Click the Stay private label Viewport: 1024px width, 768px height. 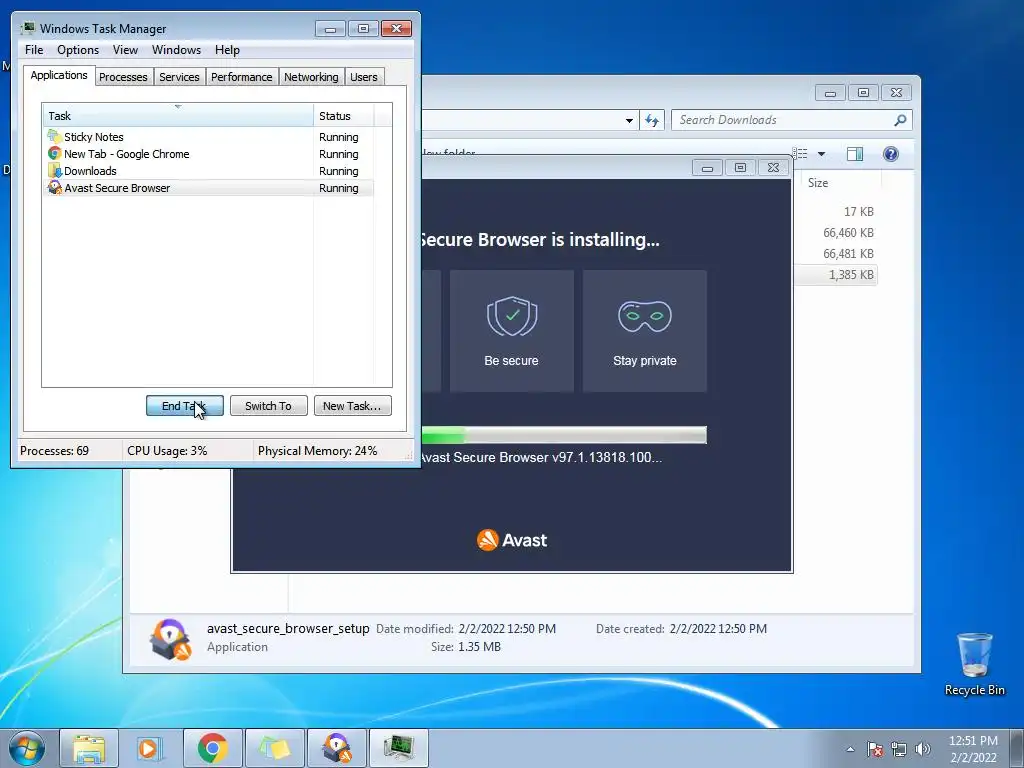[x=645, y=360]
